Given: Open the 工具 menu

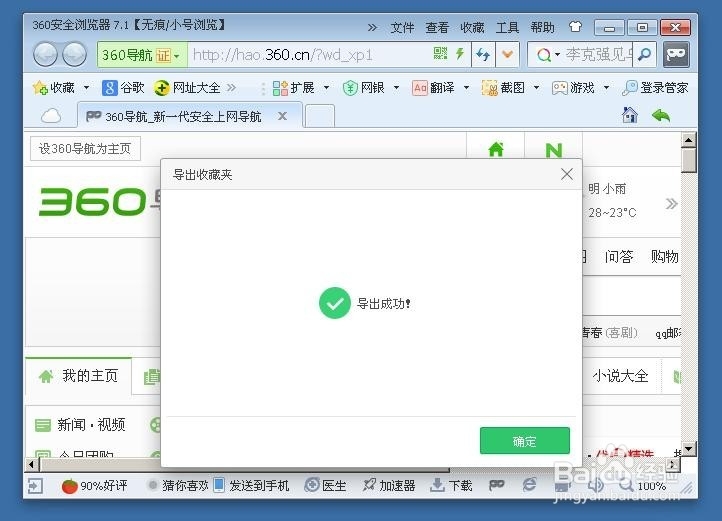Looking at the screenshot, I should tap(507, 28).
